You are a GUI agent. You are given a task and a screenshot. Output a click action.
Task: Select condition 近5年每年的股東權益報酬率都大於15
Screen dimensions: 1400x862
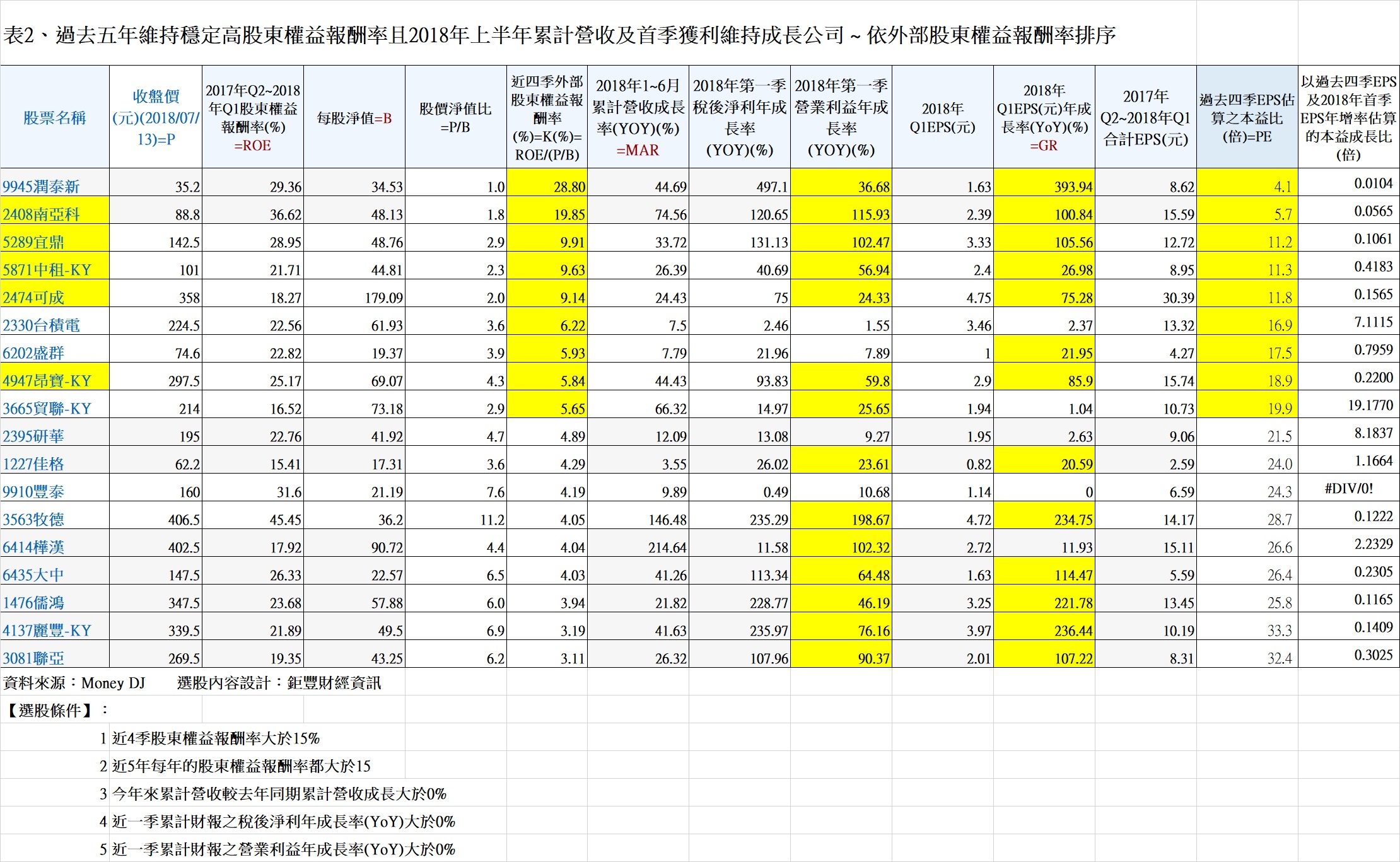point(242,766)
